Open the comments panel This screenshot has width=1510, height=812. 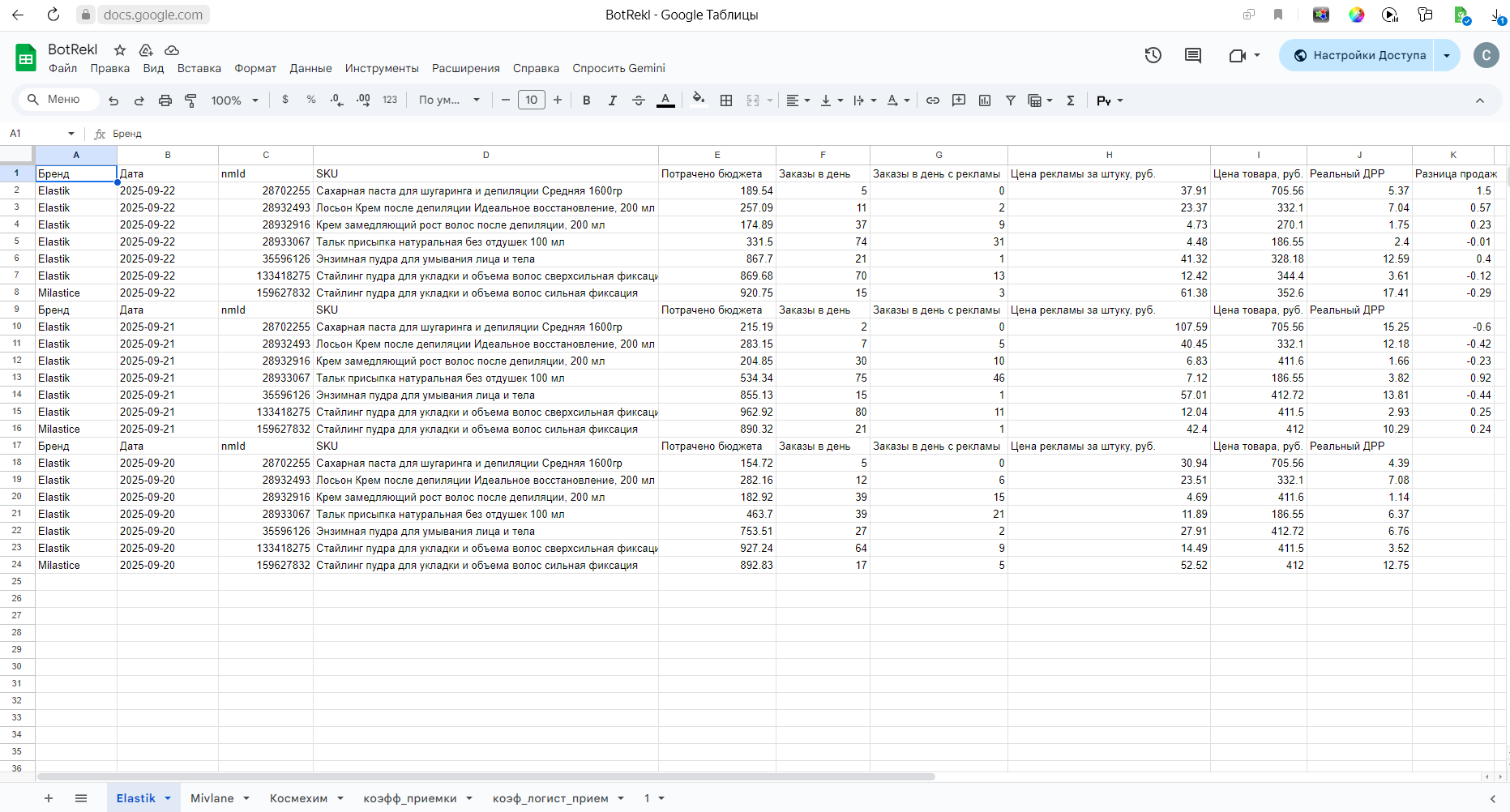click(x=1193, y=55)
